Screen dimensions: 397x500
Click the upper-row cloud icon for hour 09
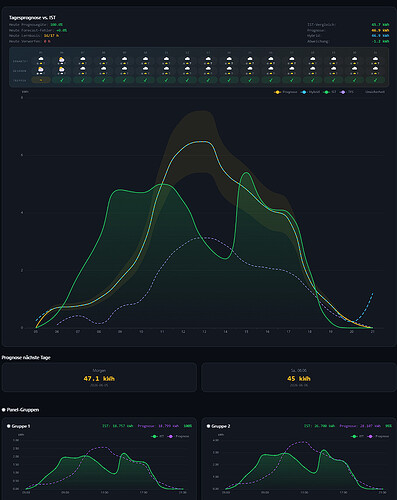point(124,59)
